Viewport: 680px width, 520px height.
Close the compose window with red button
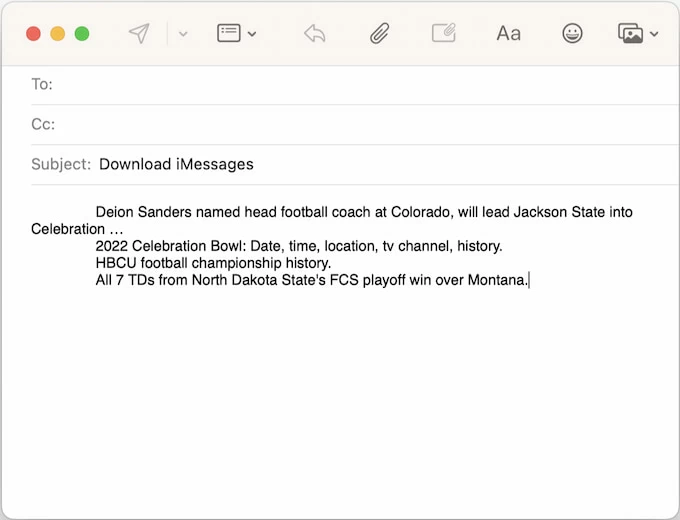[33, 33]
